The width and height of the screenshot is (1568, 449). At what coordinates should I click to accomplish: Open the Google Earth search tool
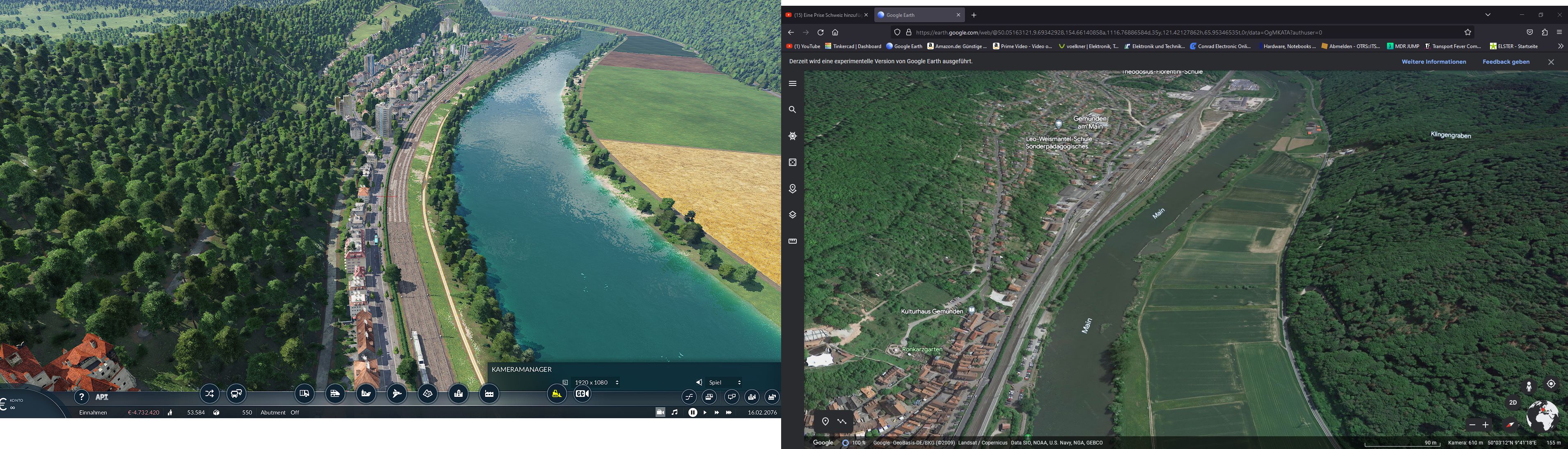793,110
